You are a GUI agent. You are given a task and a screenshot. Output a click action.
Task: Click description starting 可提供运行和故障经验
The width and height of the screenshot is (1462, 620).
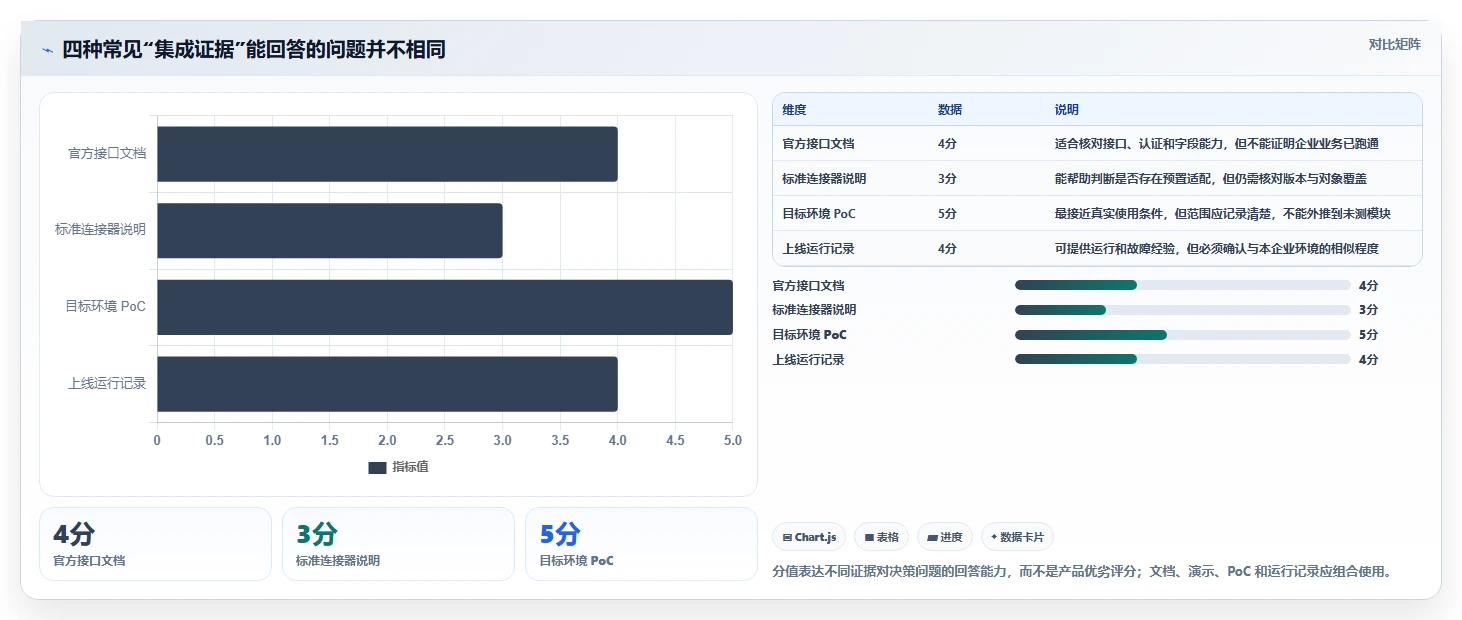(x=1216, y=249)
